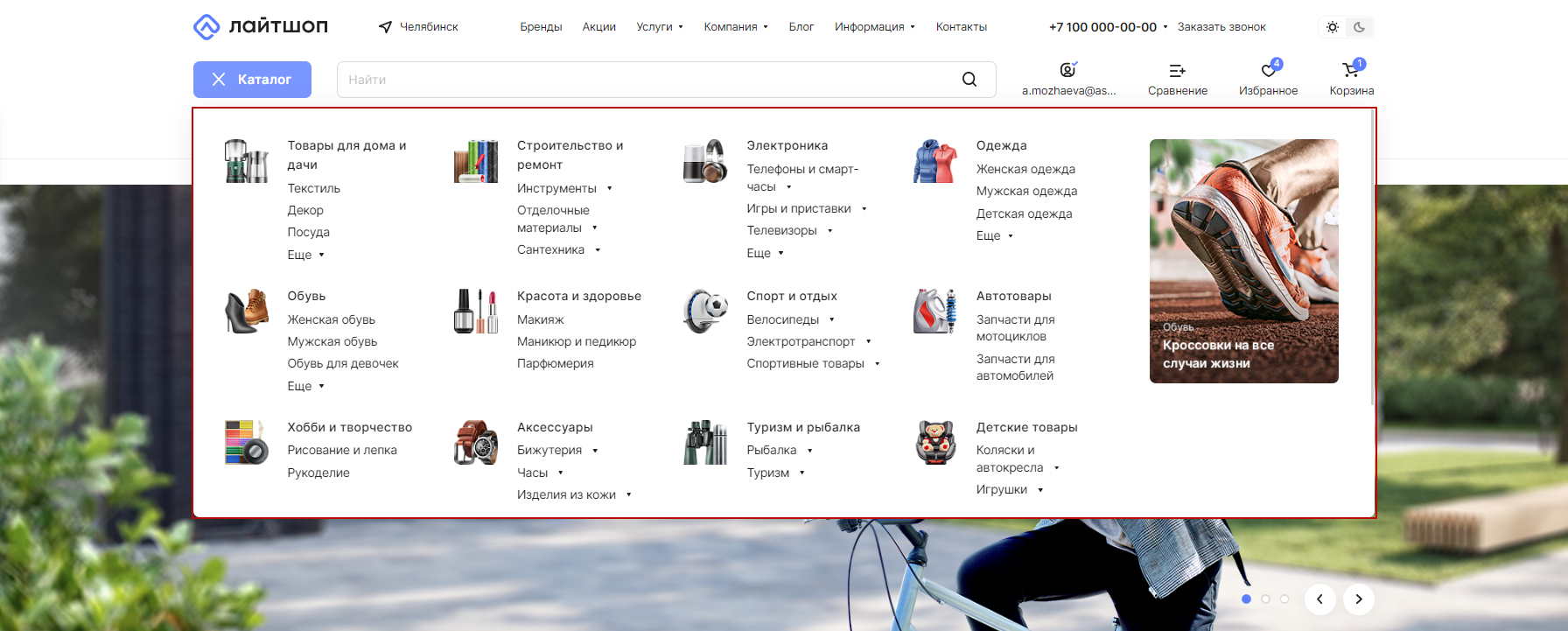Expand Еще under Обувь
The width and height of the screenshot is (1568, 631).
tap(306, 386)
